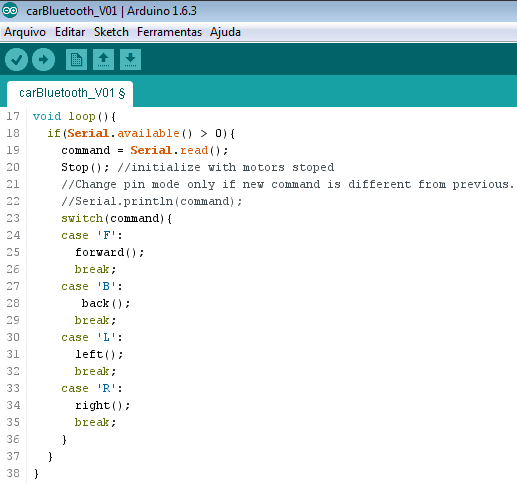Click the Verify checkmark button

click(x=16, y=60)
